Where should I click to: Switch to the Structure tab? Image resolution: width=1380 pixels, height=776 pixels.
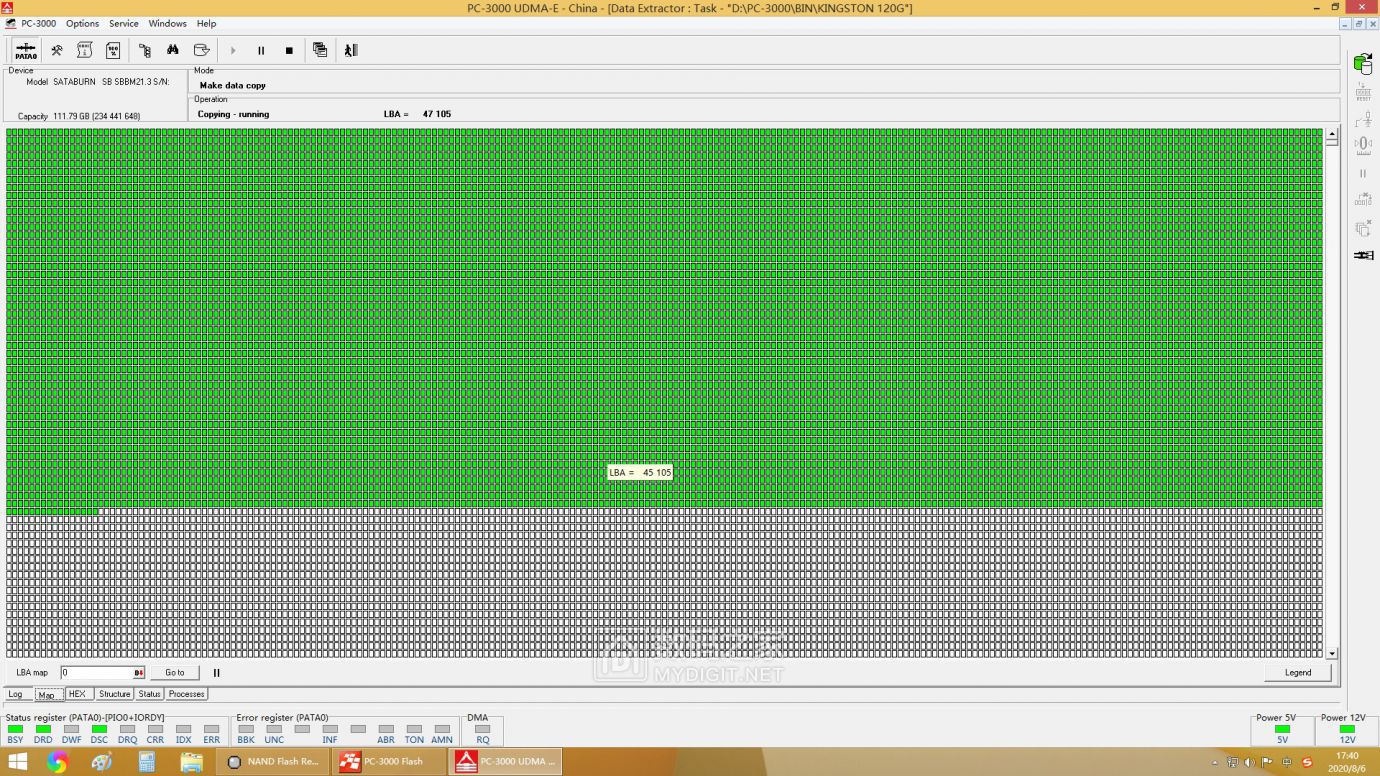point(114,694)
